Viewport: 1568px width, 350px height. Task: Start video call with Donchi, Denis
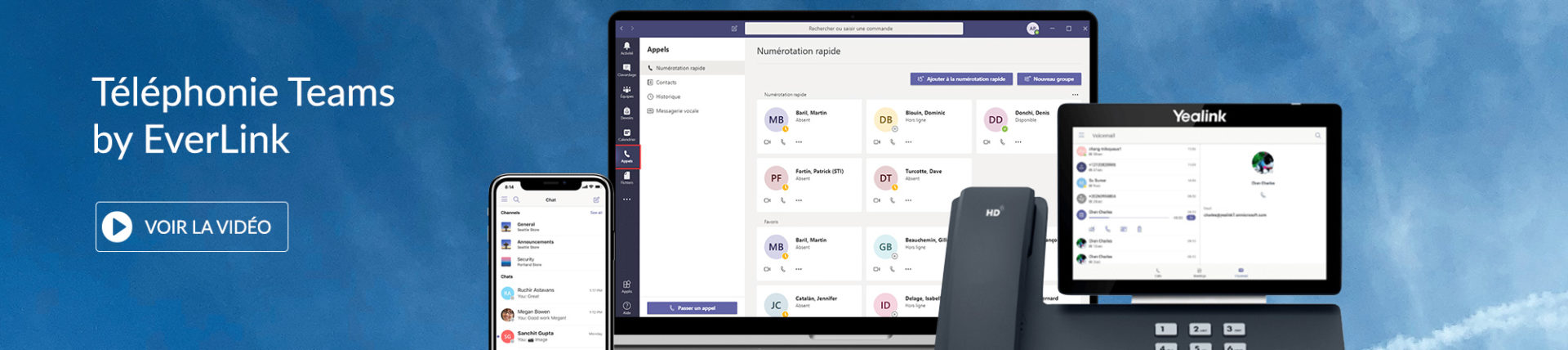[987, 142]
